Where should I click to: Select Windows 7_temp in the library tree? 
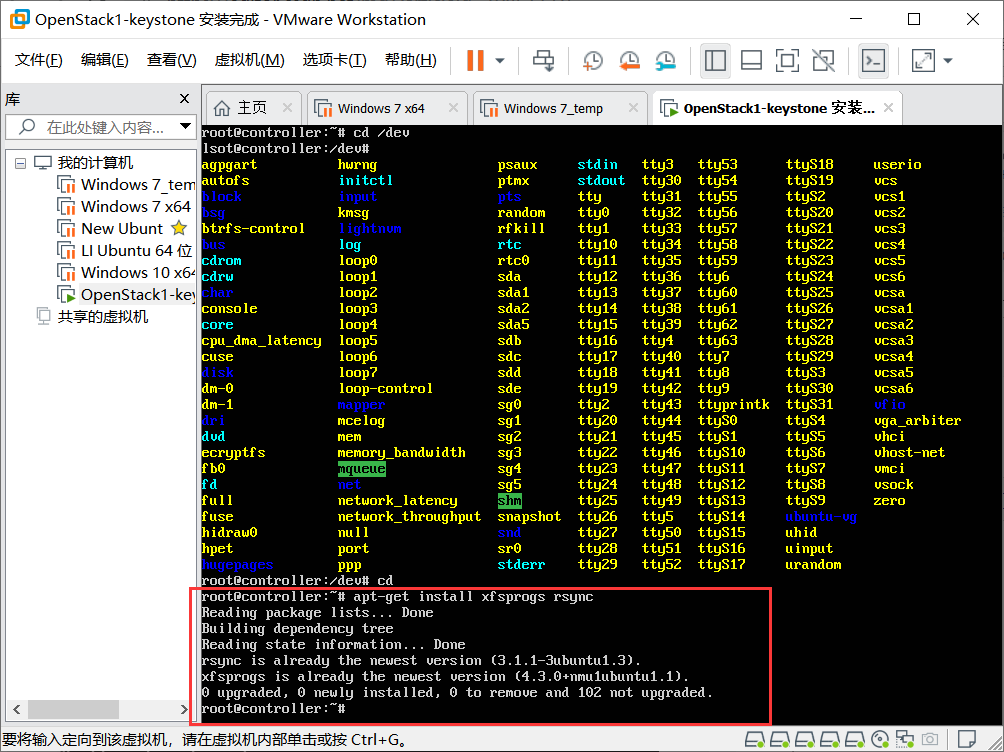click(x=137, y=185)
